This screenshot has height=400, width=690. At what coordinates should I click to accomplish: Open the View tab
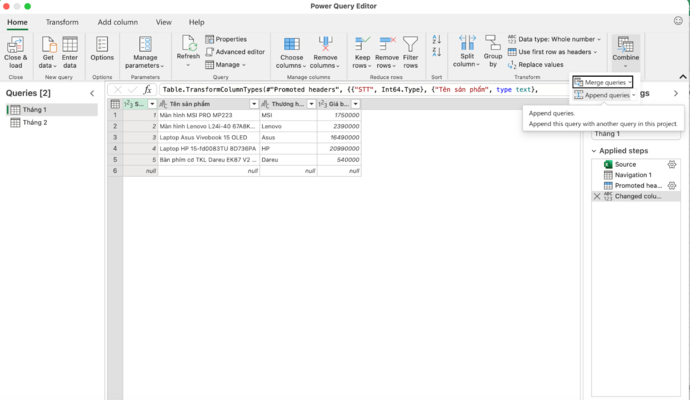click(163, 22)
